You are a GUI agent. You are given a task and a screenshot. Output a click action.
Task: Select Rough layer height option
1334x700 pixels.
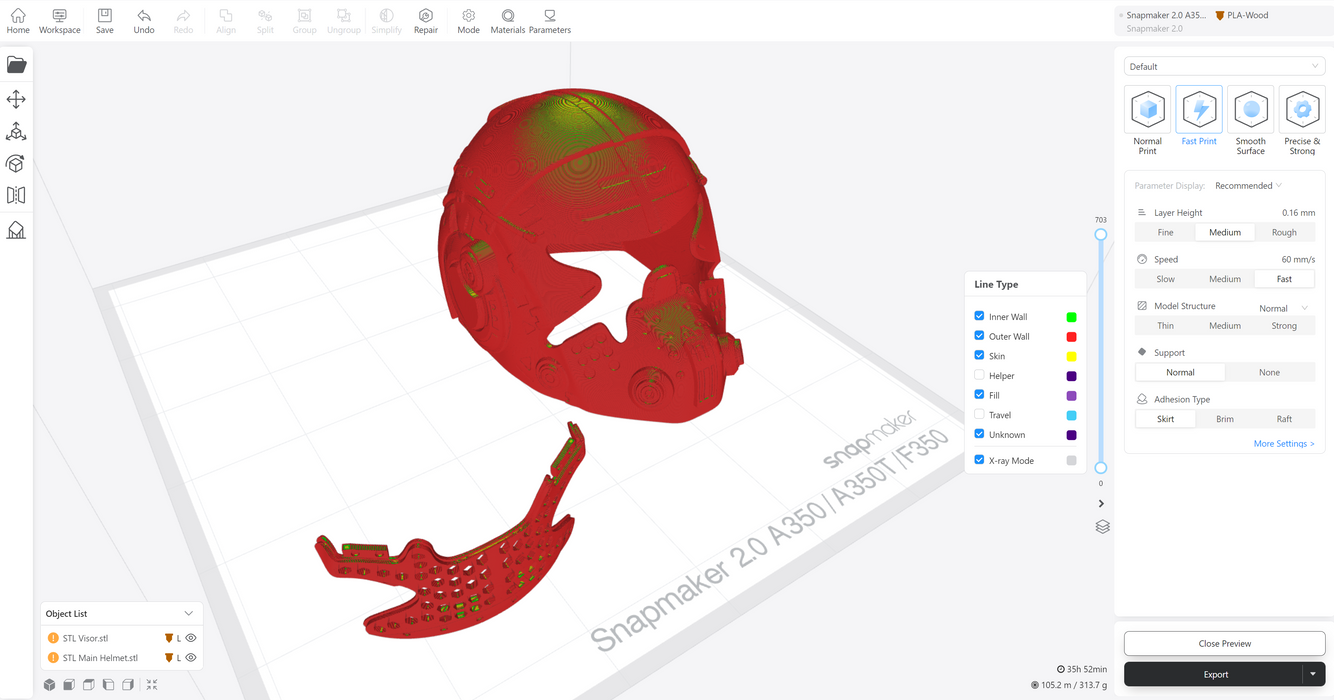[1284, 232]
